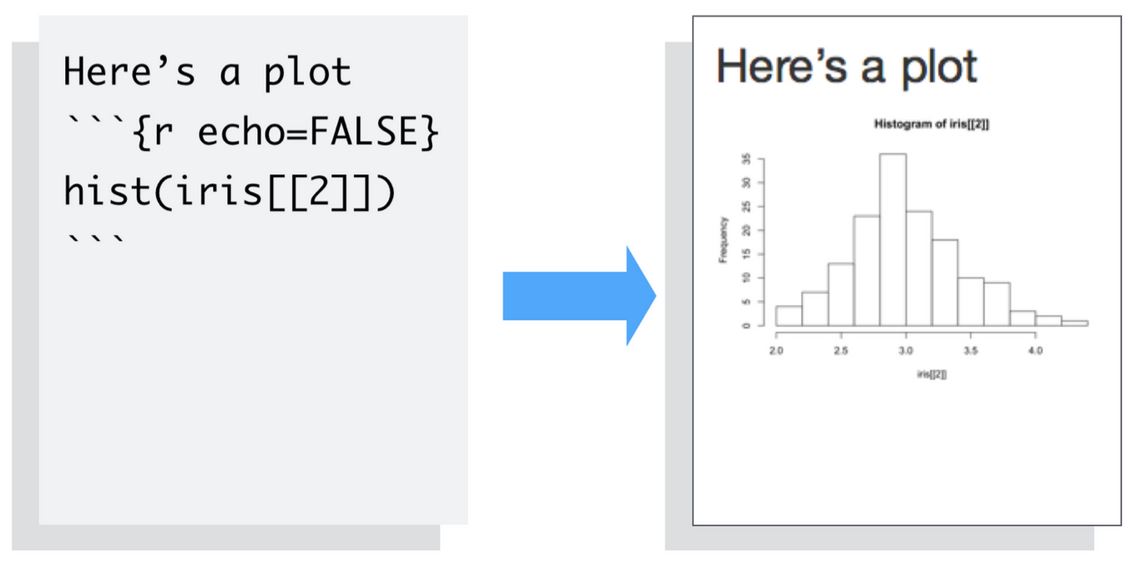The height and width of the screenshot is (567, 1134).
Task: Select the "Frequency" y-axis label
Action: tap(722, 240)
